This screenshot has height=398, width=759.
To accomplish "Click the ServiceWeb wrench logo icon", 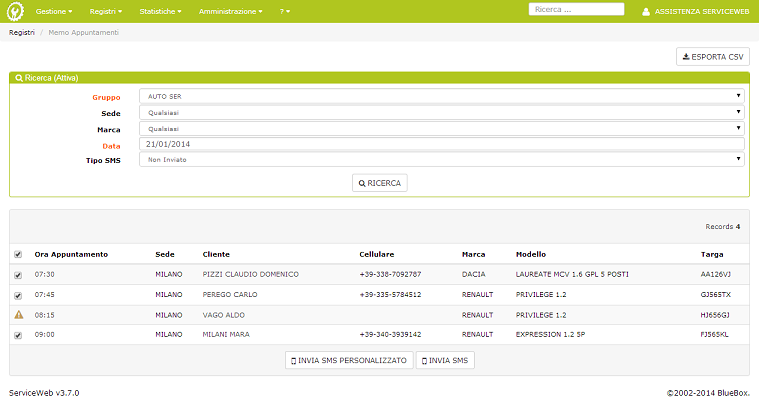I will pyautogui.click(x=15, y=11).
